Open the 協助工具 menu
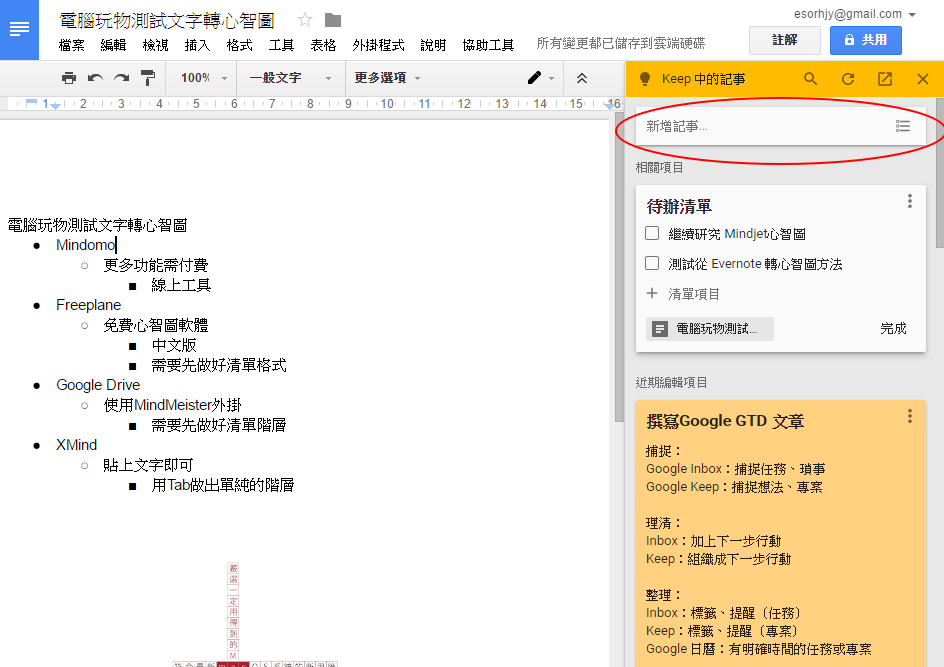Image resolution: width=944 pixels, height=667 pixels. (488, 45)
